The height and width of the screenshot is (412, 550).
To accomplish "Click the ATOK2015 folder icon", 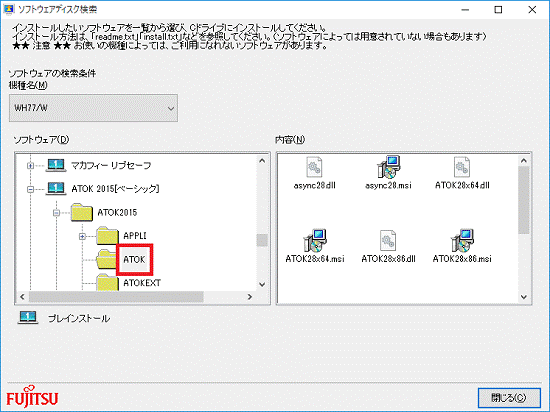I will [82, 212].
